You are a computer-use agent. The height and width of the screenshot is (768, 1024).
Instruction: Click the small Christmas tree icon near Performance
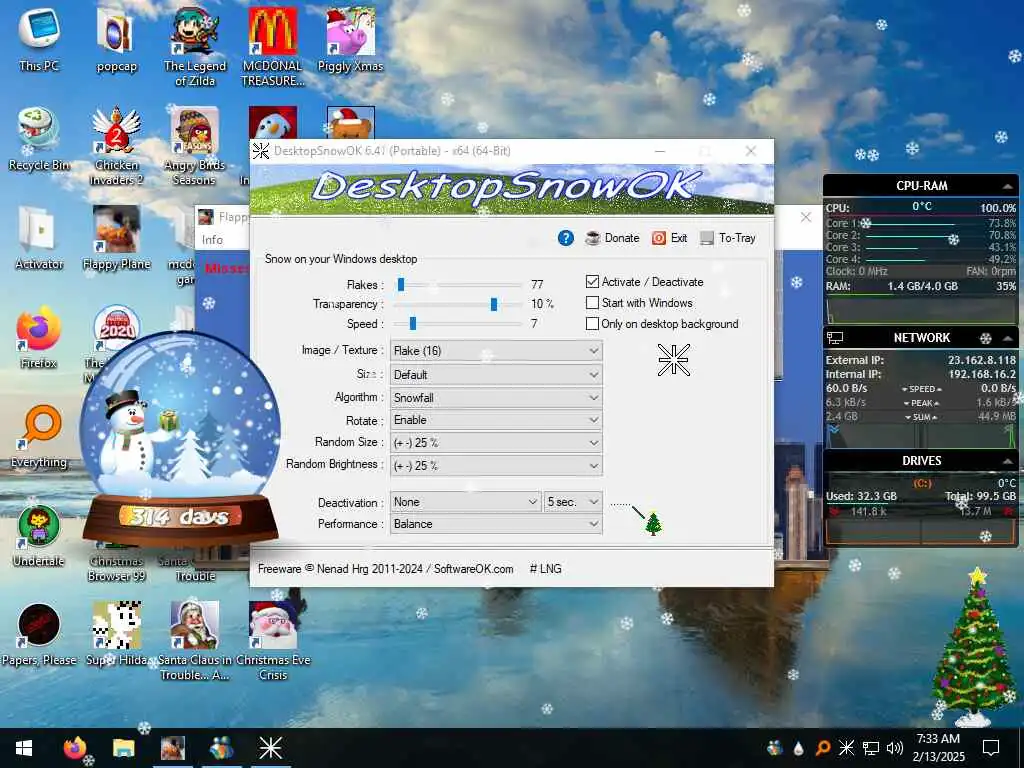tap(653, 523)
